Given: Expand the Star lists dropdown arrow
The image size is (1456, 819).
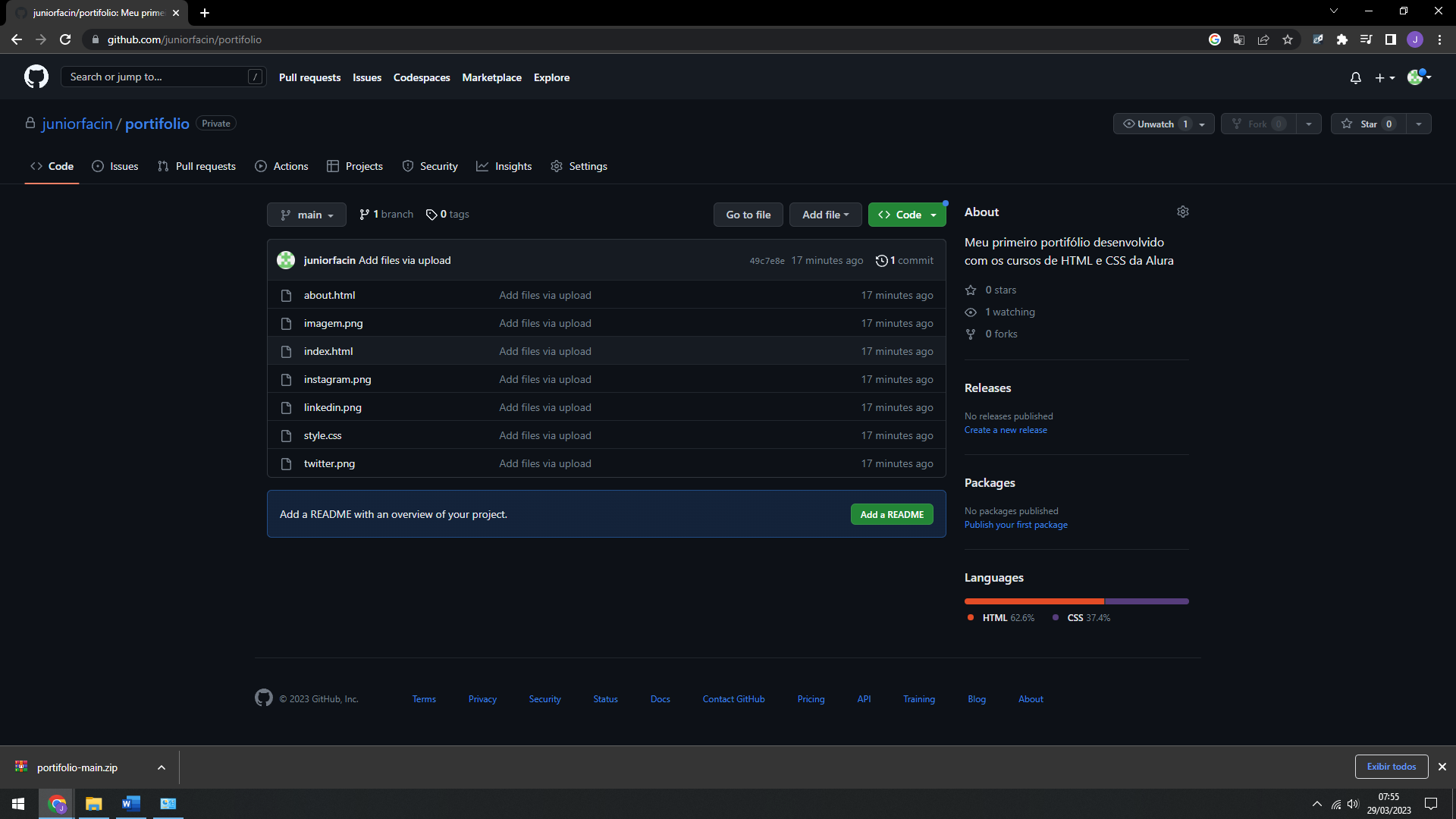Looking at the screenshot, I should click(x=1419, y=124).
